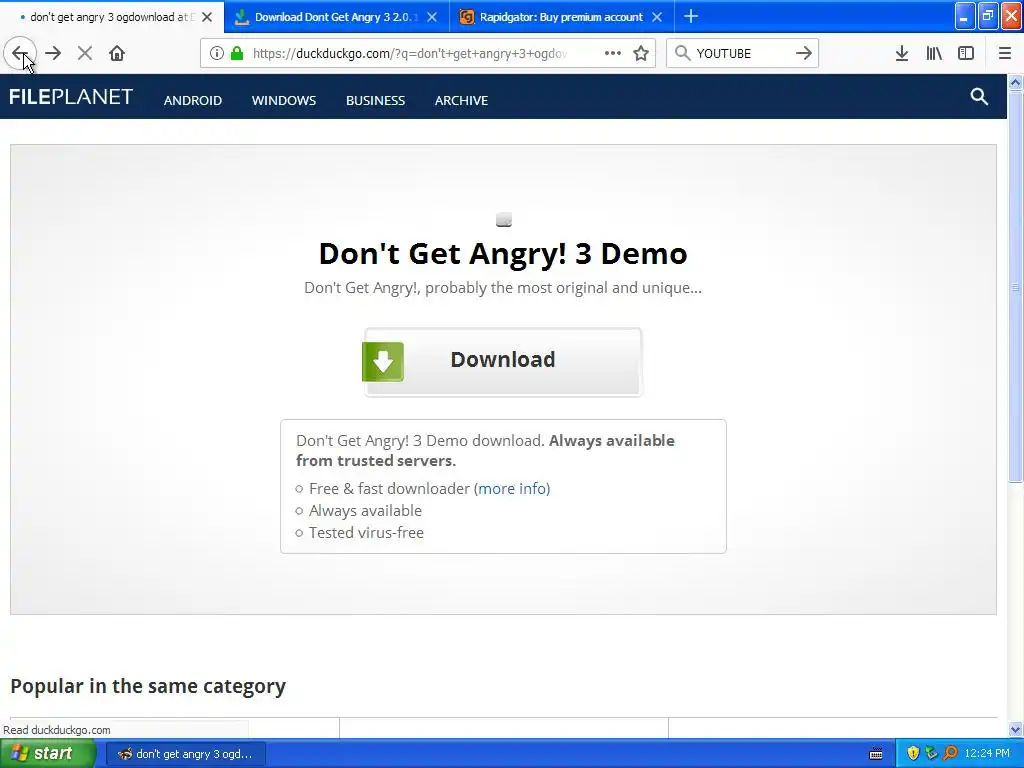Click the 'Tested virus-free' bullet text

[x=366, y=533]
